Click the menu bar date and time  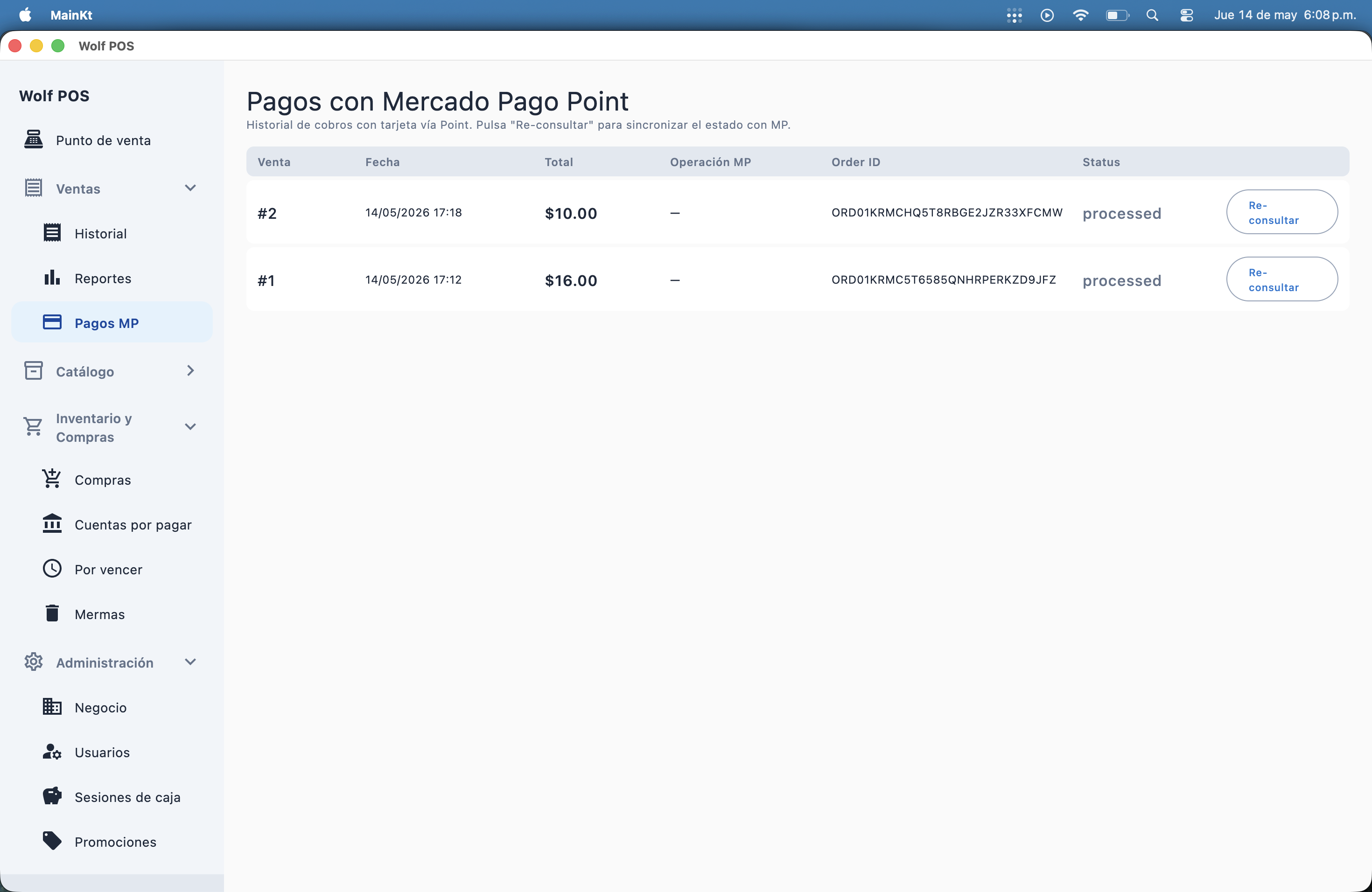pyautogui.click(x=1285, y=15)
